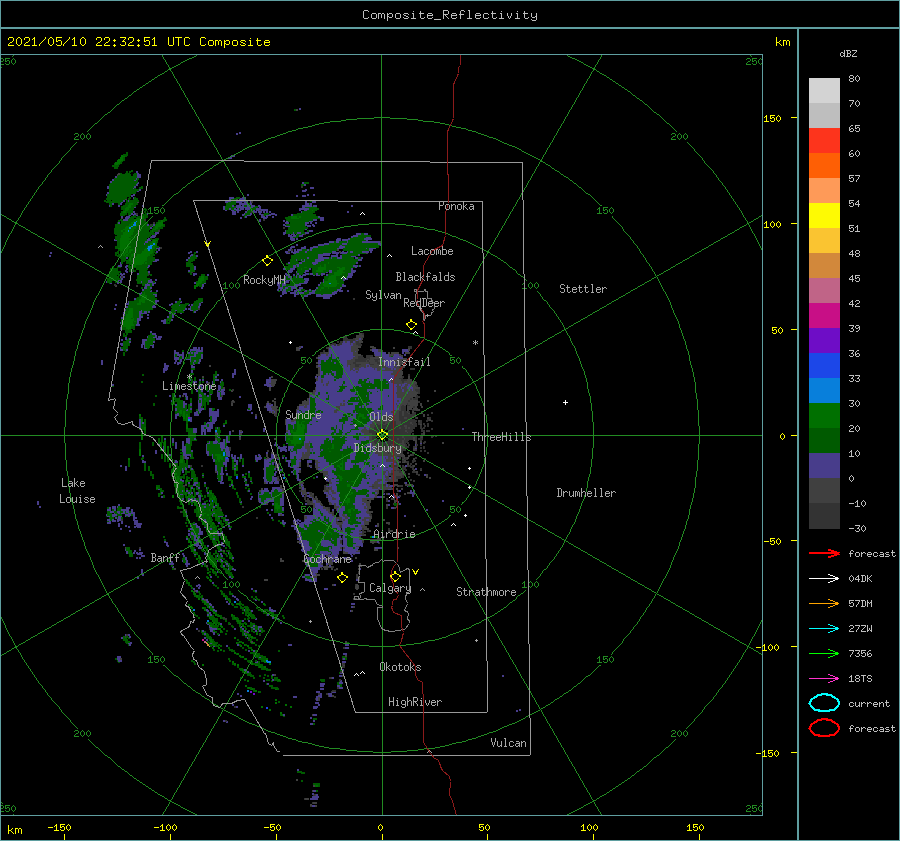The height and width of the screenshot is (841, 900).
Task: Click the cyan 27ZW arrow icon
Action: (x=824, y=629)
